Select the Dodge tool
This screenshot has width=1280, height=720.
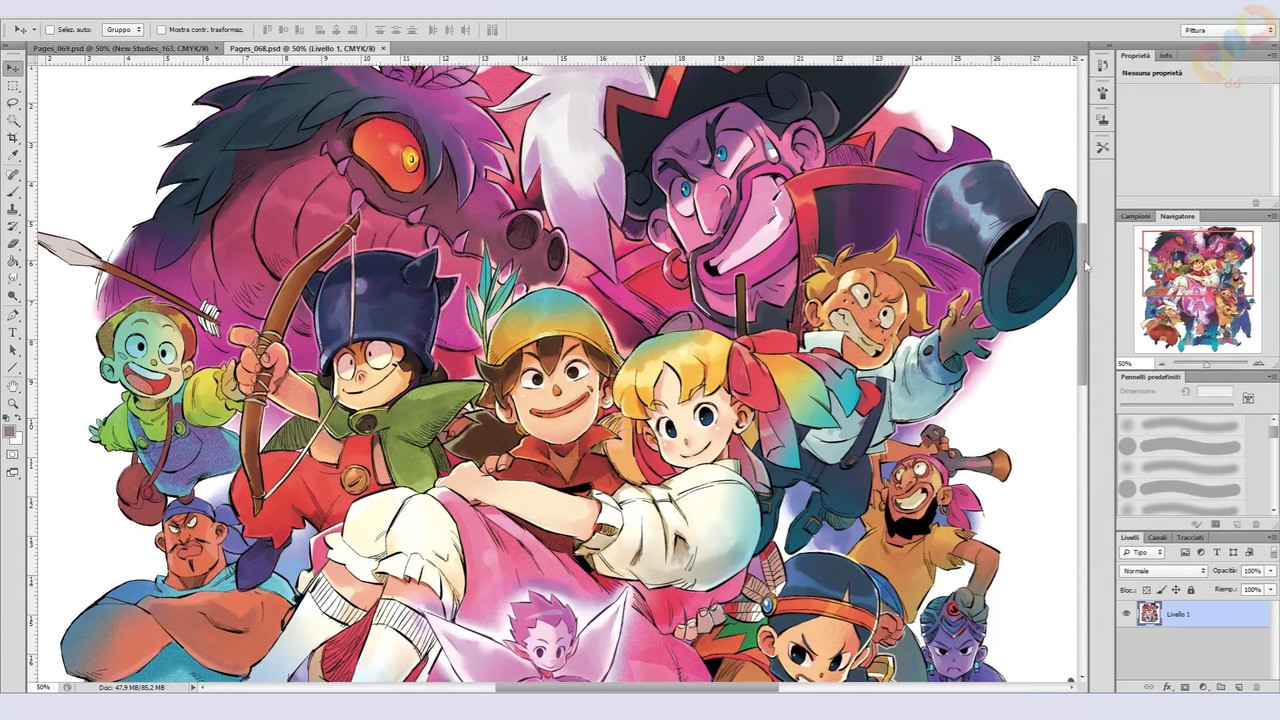coord(12,296)
